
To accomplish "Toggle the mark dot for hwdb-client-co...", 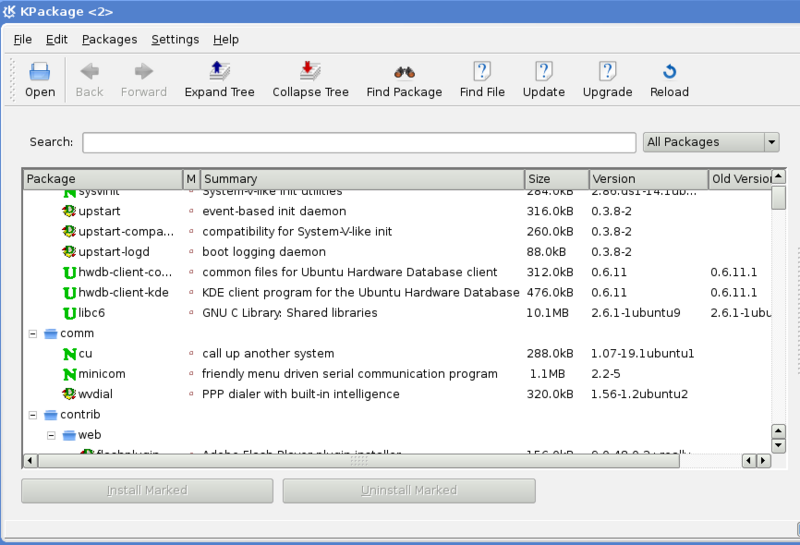I will (191, 272).
